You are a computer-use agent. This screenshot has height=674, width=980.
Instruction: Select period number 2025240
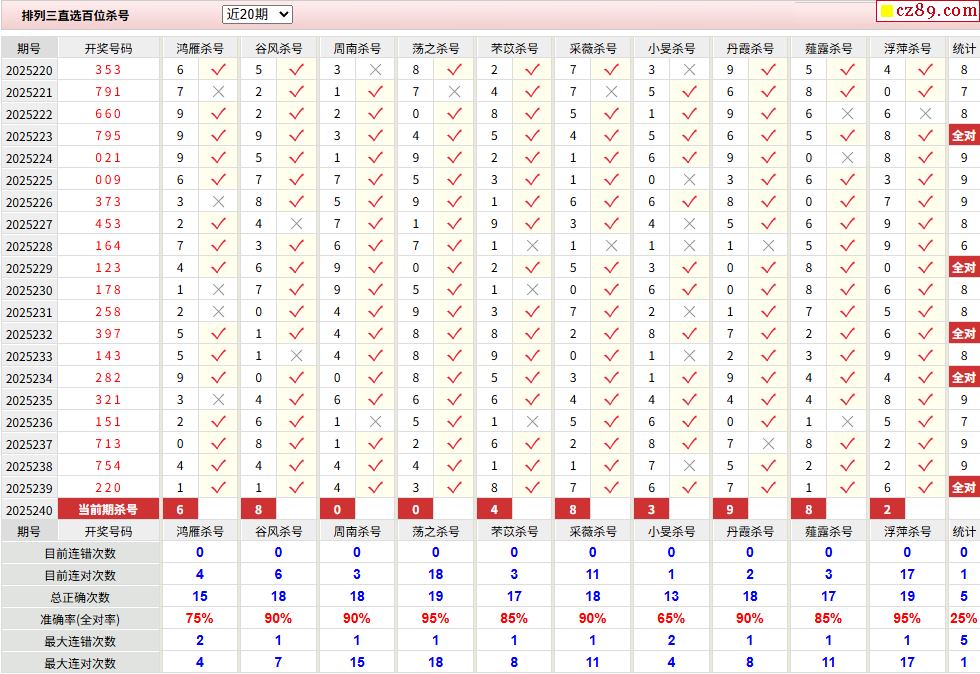[29, 511]
